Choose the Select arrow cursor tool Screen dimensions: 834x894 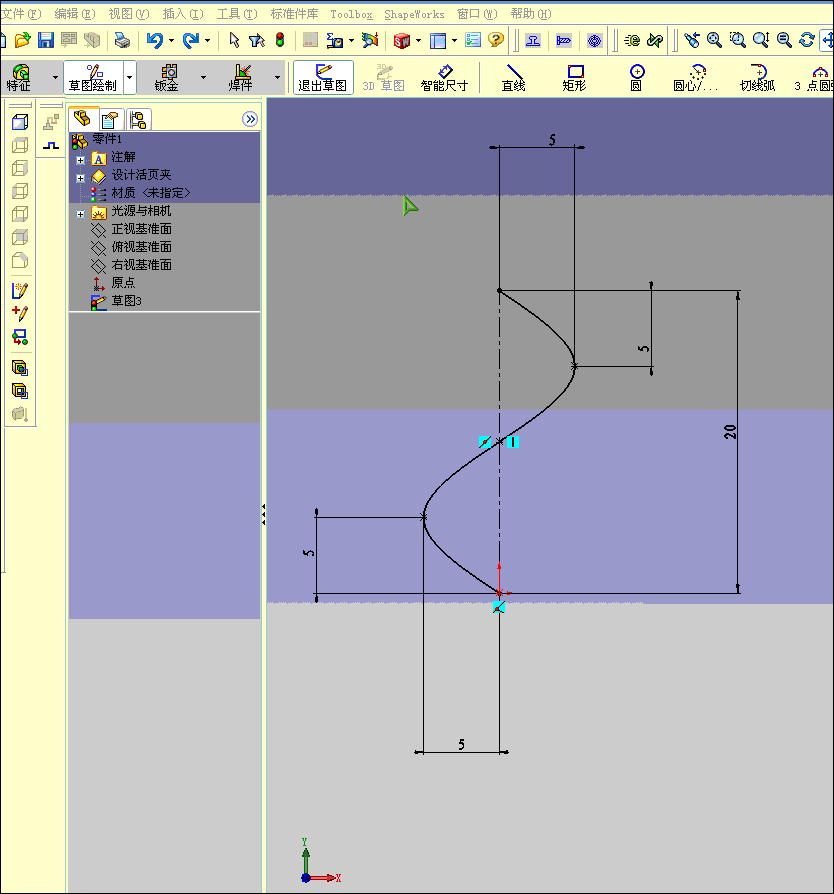click(x=234, y=40)
